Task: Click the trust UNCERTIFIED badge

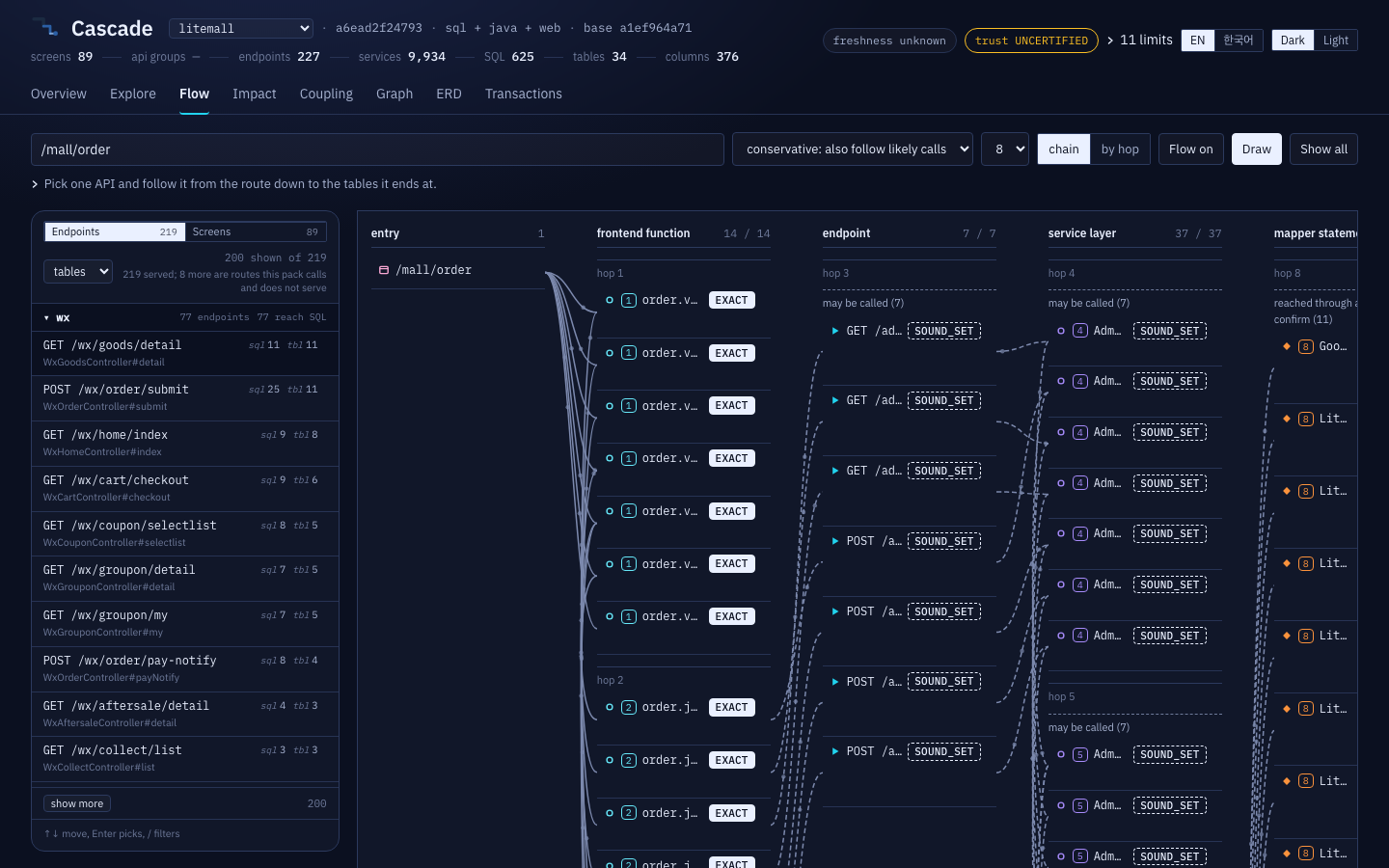Action: pyautogui.click(x=1031, y=41)
